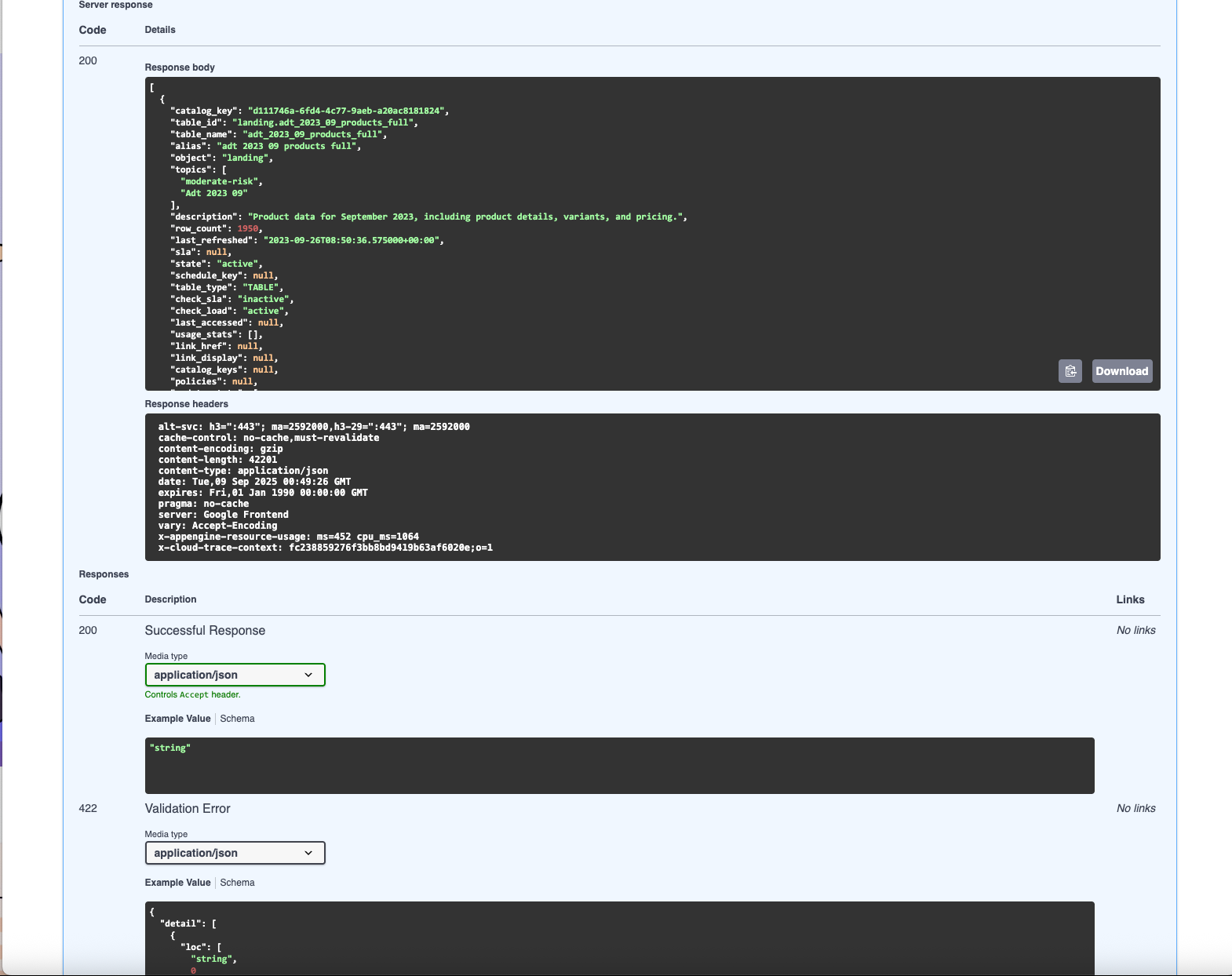Click the "catalog_key" line in response body
The width and height of the screenshot is (1232, 976).
tap(309, 111)
